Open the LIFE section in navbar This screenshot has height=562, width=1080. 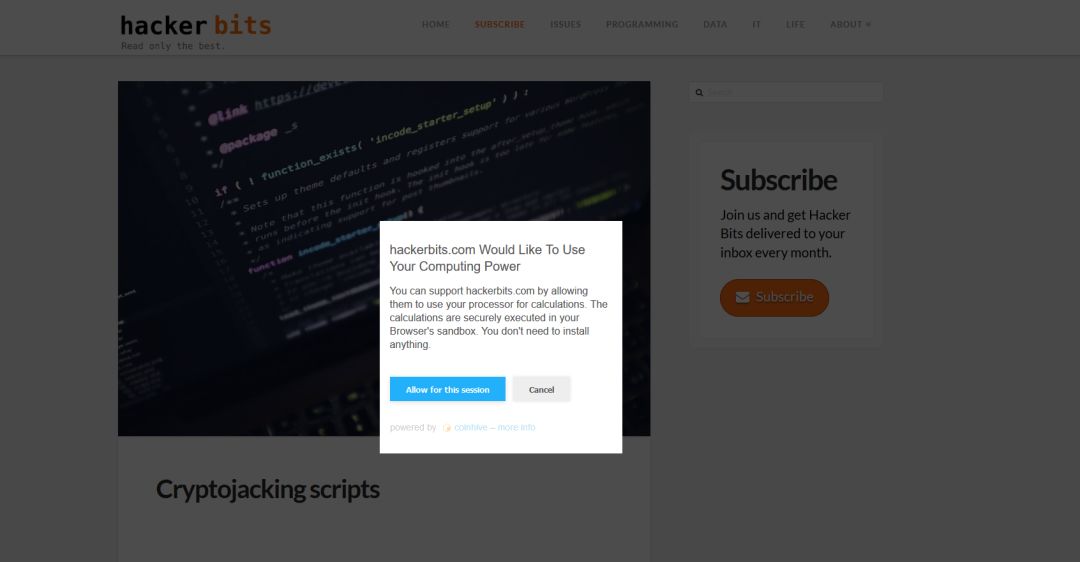click(x=795, y=24)
